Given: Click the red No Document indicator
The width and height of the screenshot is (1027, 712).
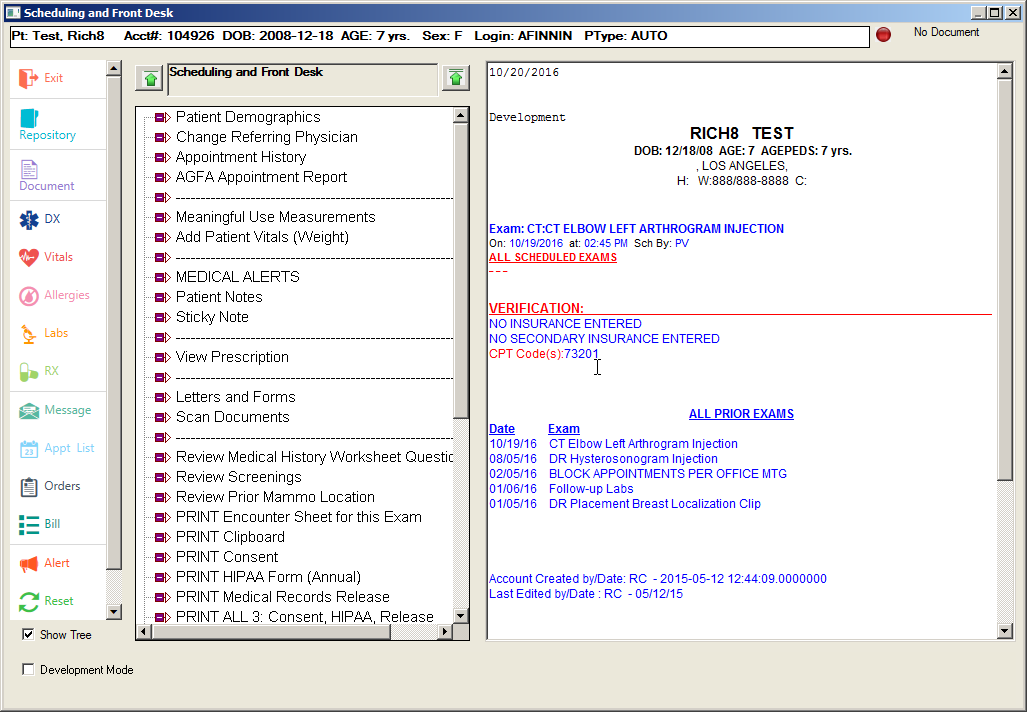Looking at the screenshot, I should 883,35.
